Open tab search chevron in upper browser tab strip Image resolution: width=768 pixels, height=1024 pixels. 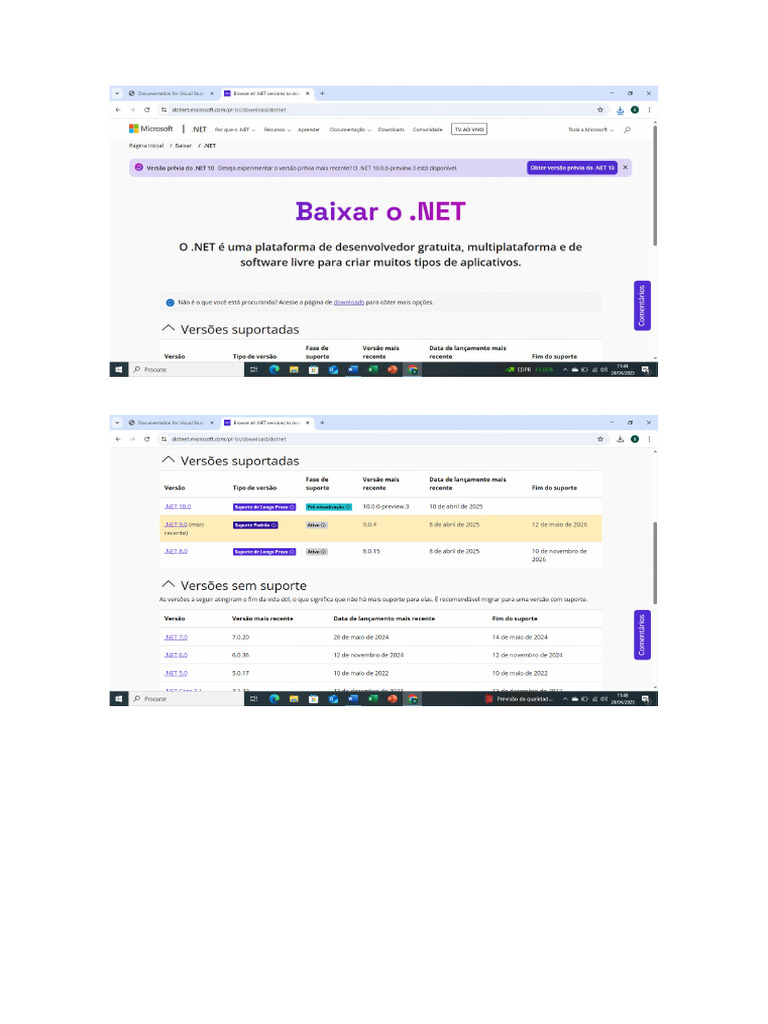point(118,93)
